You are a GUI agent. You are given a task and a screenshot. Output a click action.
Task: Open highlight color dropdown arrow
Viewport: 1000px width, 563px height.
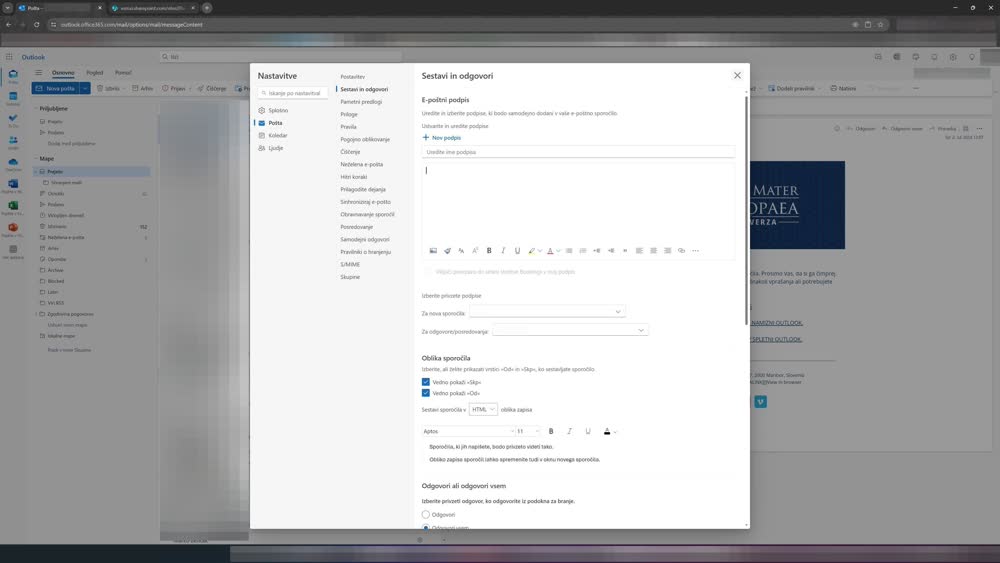tap(540, 251)
